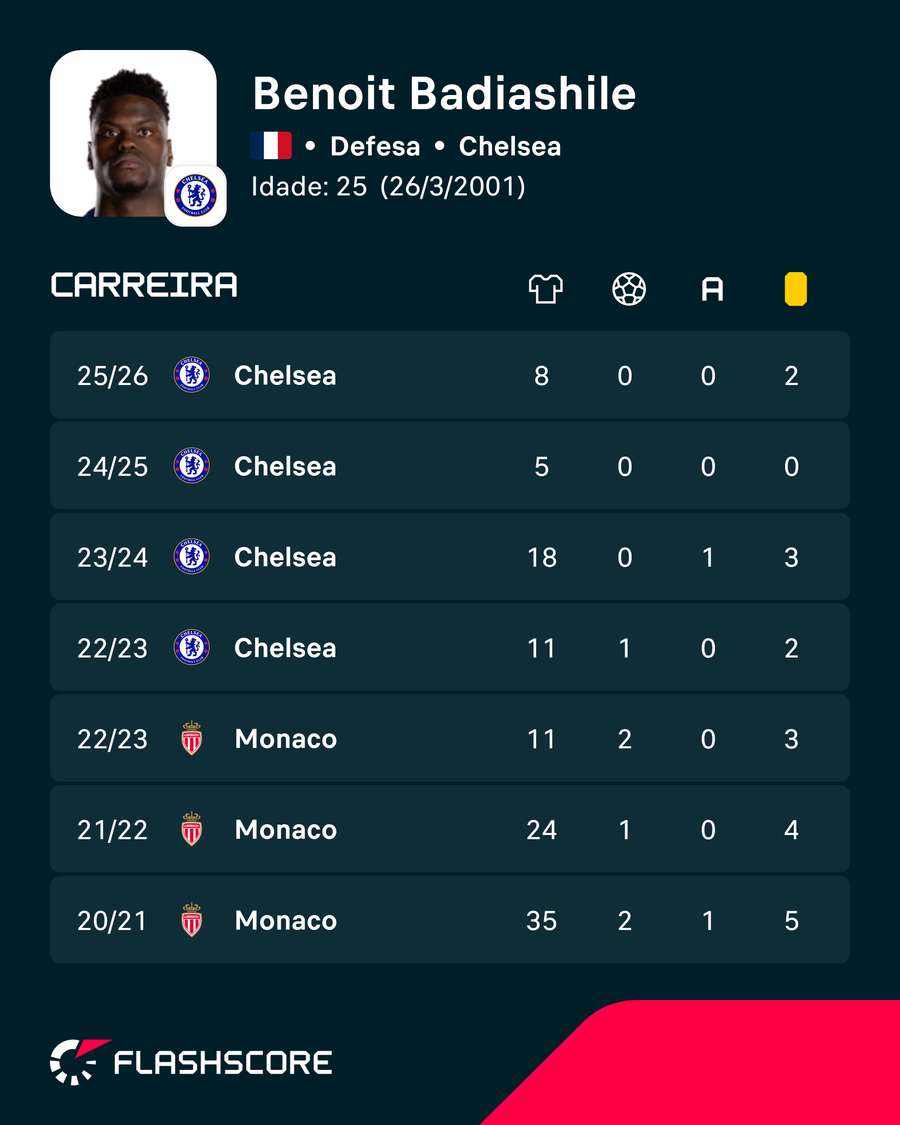Click the Chelsea crest in 22/23 row

192,648
